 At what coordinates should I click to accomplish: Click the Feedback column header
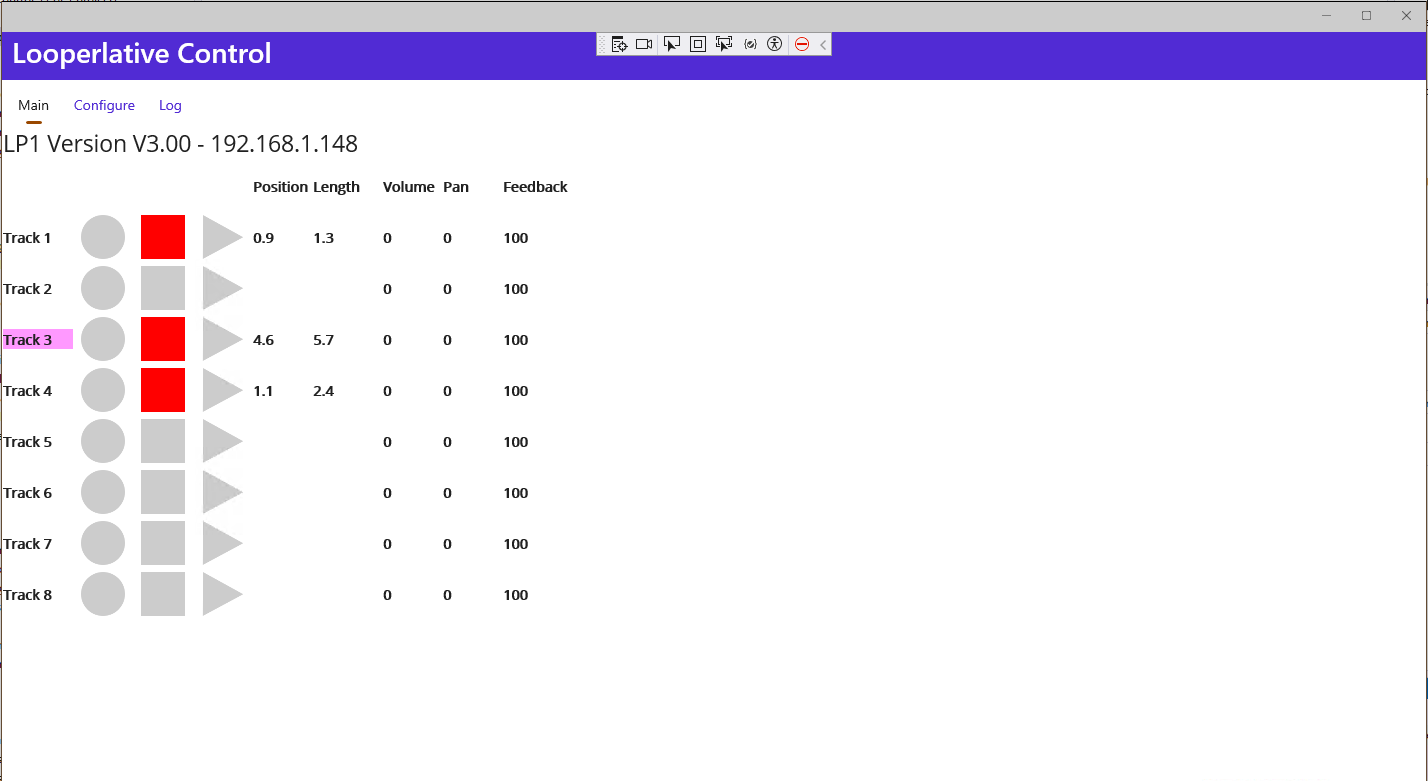535,187
